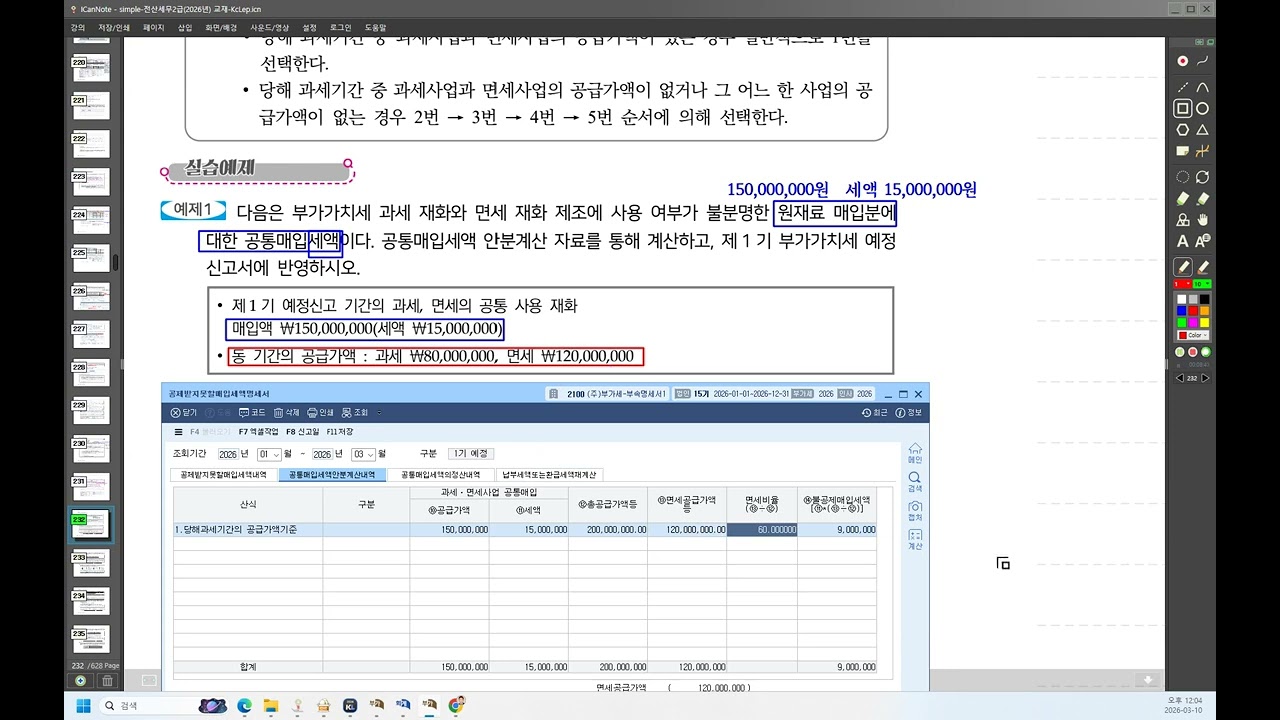The width and height of the screenshot is (1280, 720).
Task: Switch to 공통매입세액안분계산내역 tab
Action: click(x=332, y=475)
